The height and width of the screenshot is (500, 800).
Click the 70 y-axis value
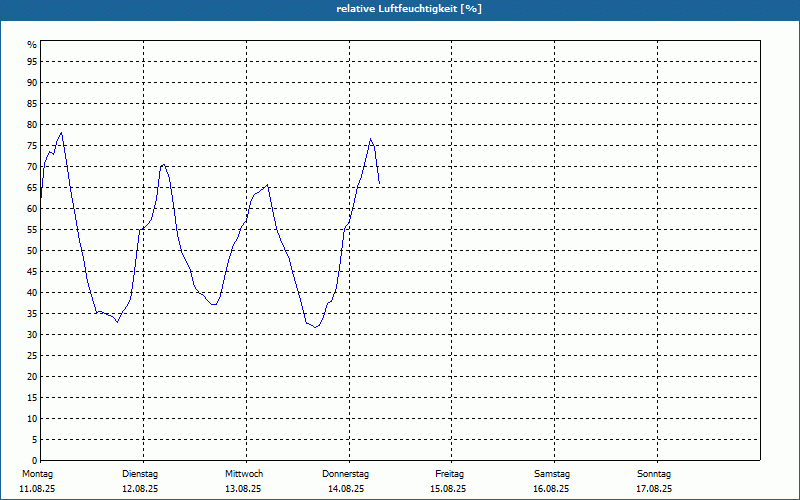(32, 167)
